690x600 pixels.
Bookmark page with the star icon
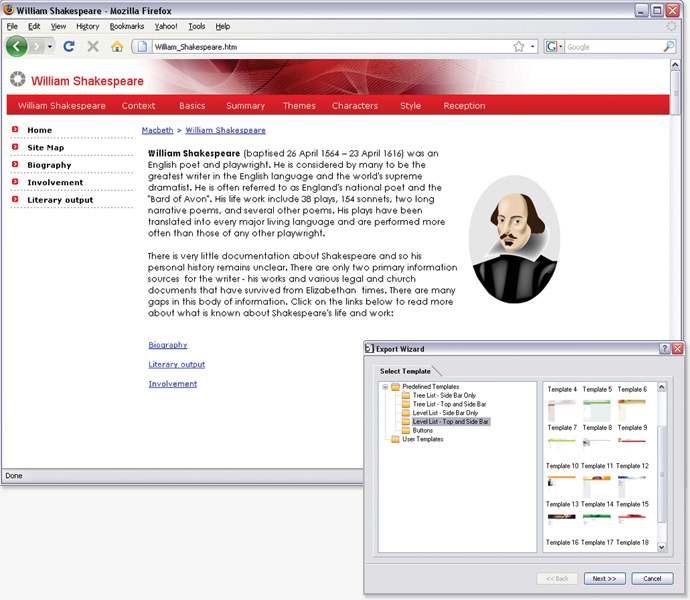click(x=519, y=47)
